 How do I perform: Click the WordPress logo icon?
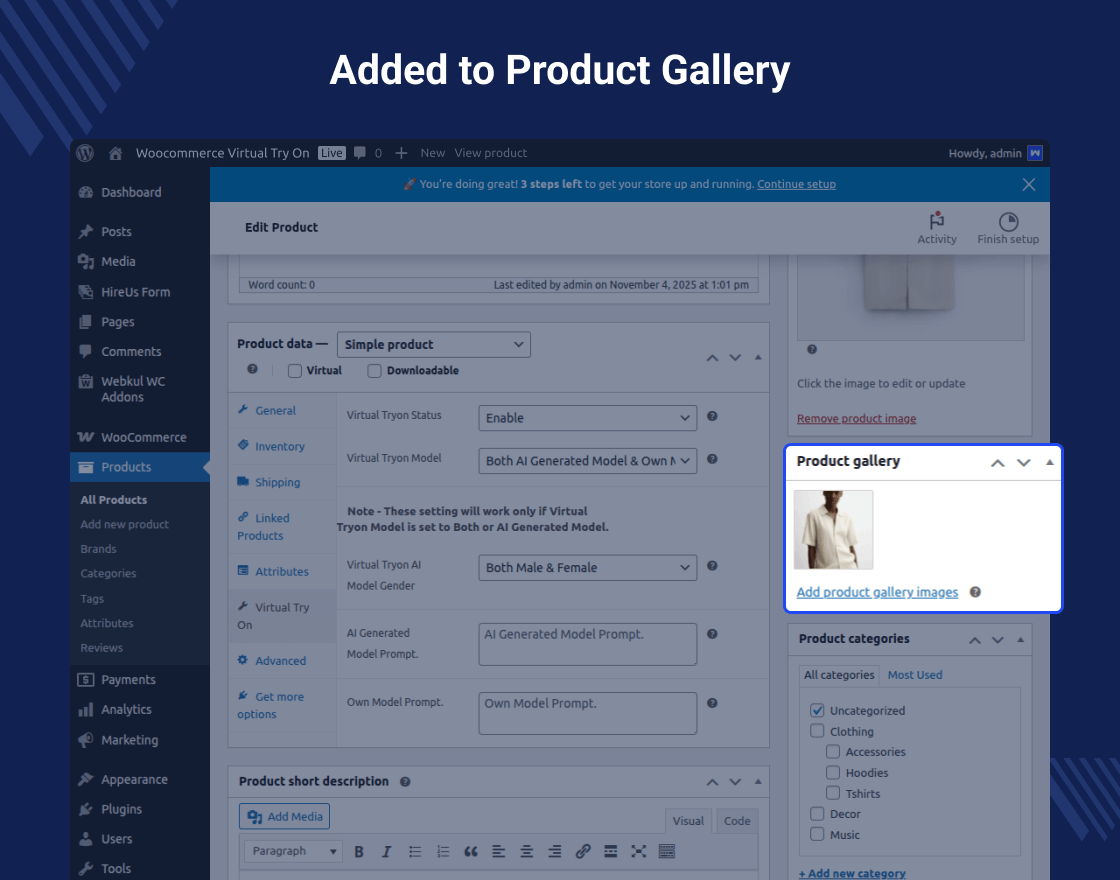86,153
